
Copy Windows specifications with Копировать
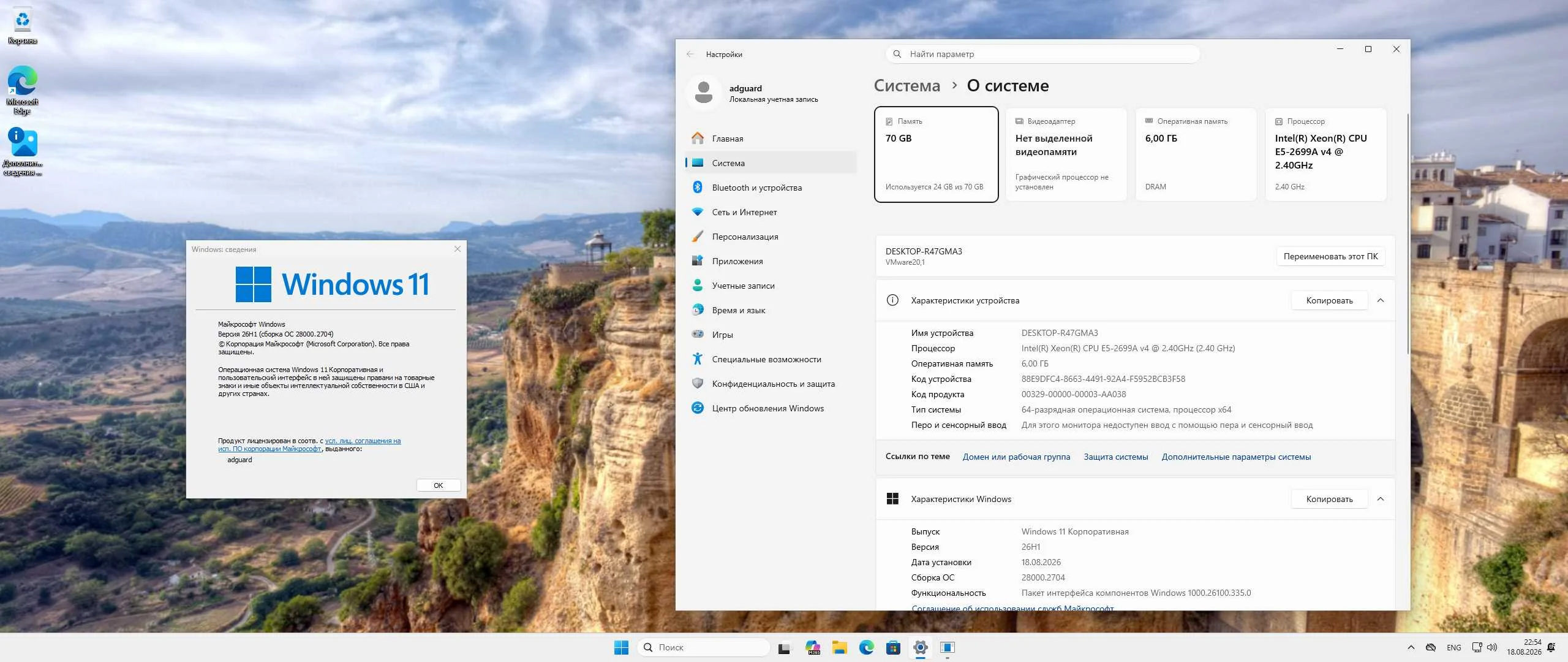(1329, 499)
